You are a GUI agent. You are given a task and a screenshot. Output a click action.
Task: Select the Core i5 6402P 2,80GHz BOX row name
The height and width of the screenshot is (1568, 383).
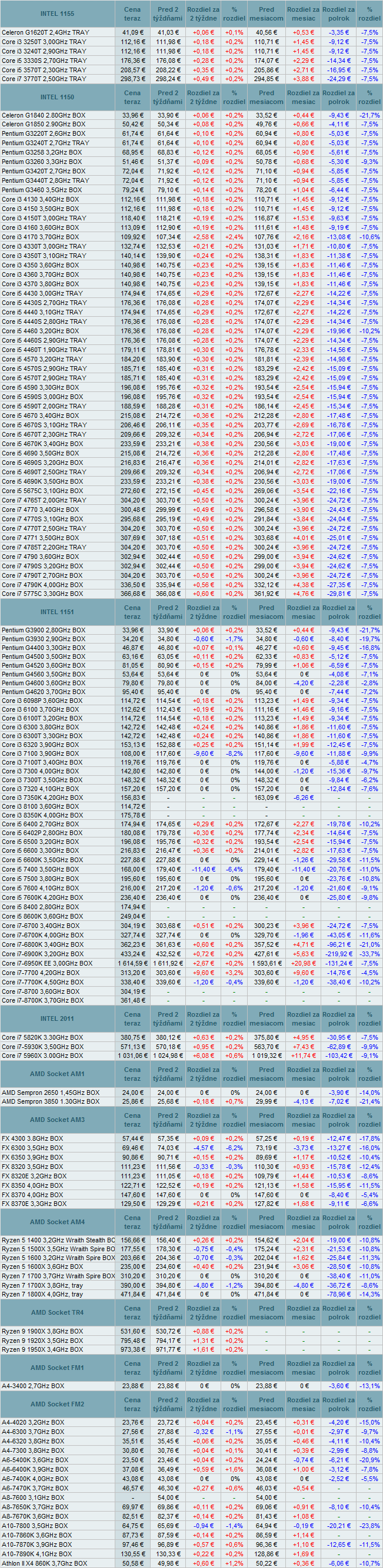[41, 833]
